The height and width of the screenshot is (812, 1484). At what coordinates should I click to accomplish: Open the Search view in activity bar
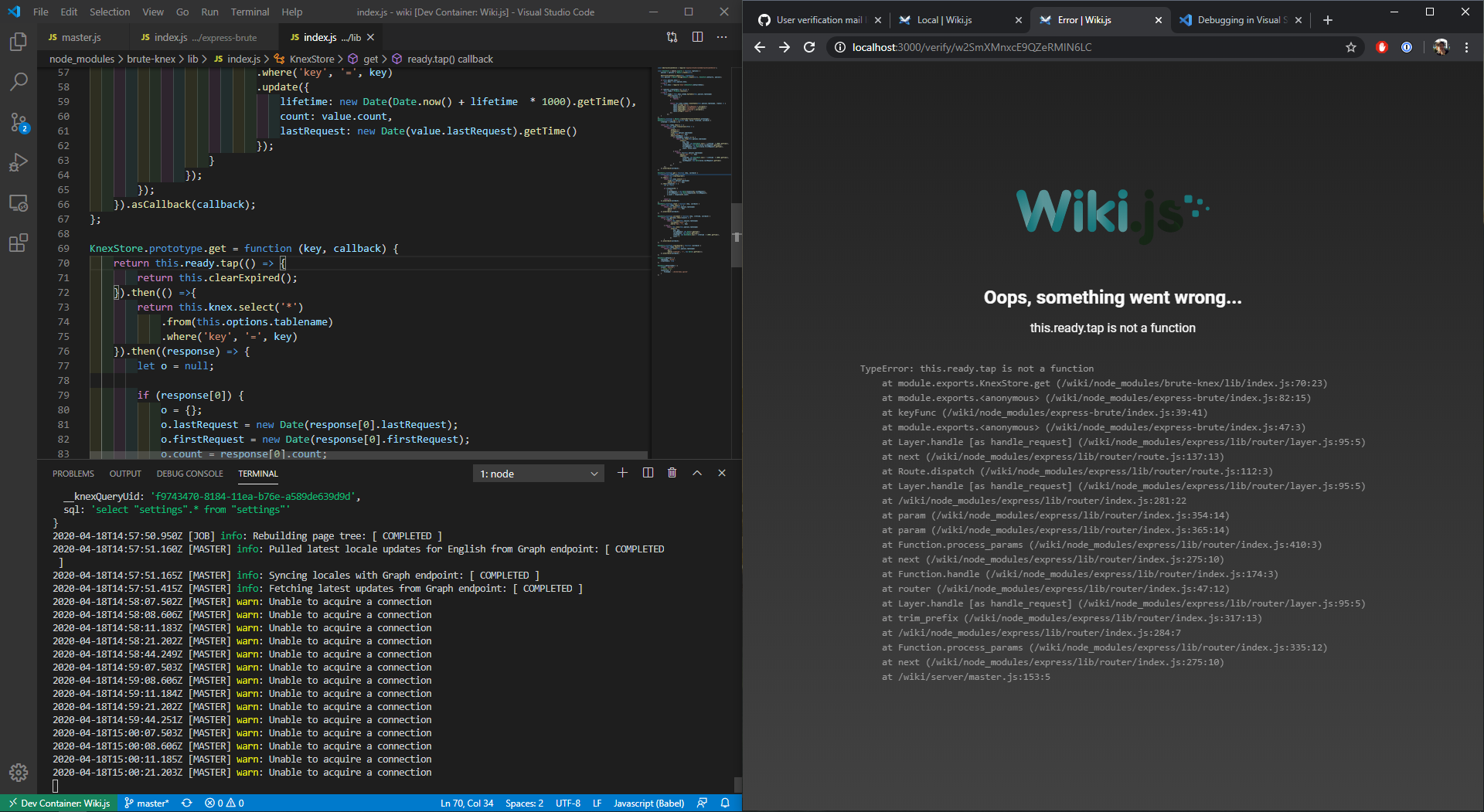pyautogui.click(x=19, y=82)
